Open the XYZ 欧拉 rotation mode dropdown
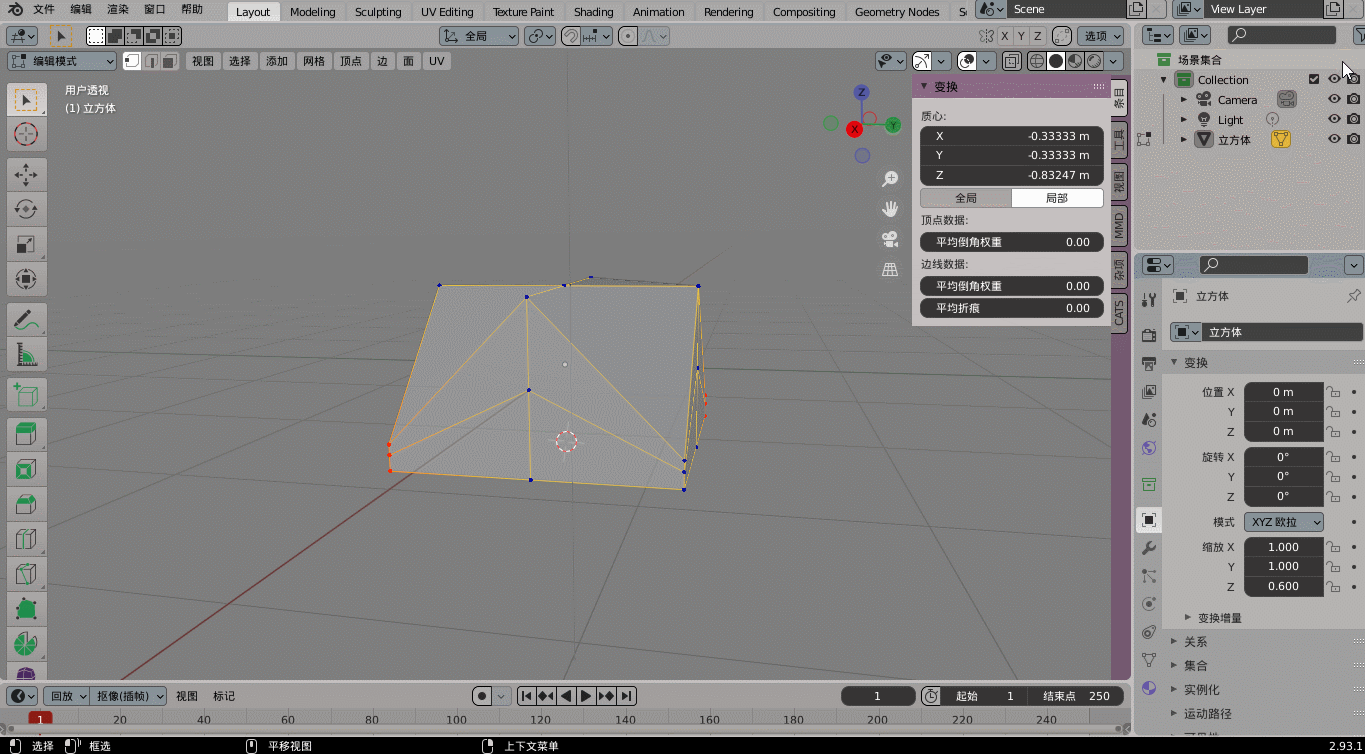Screen dimensions: 1365x754 click(1284, 522)
